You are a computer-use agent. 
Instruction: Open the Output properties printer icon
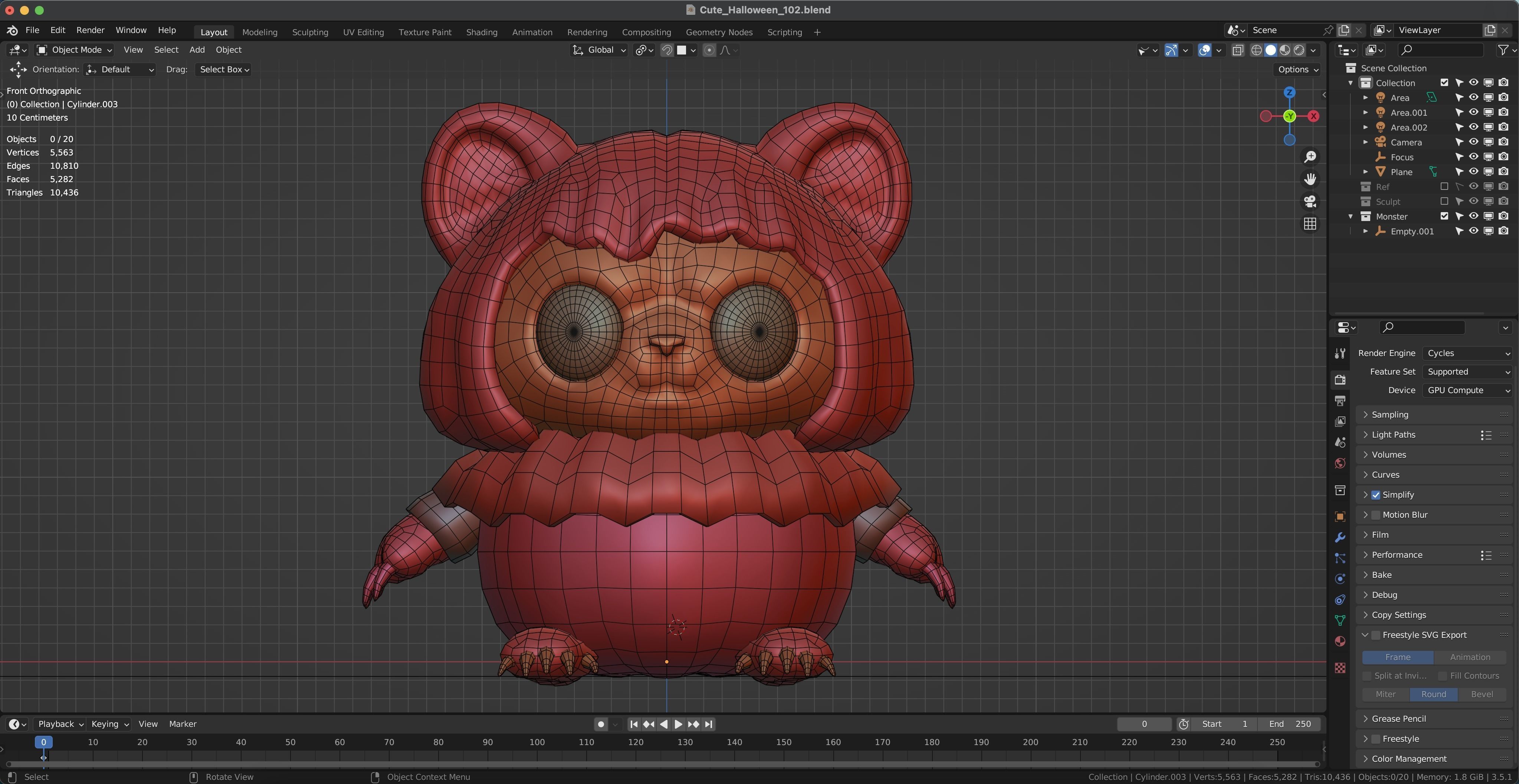1340,401
